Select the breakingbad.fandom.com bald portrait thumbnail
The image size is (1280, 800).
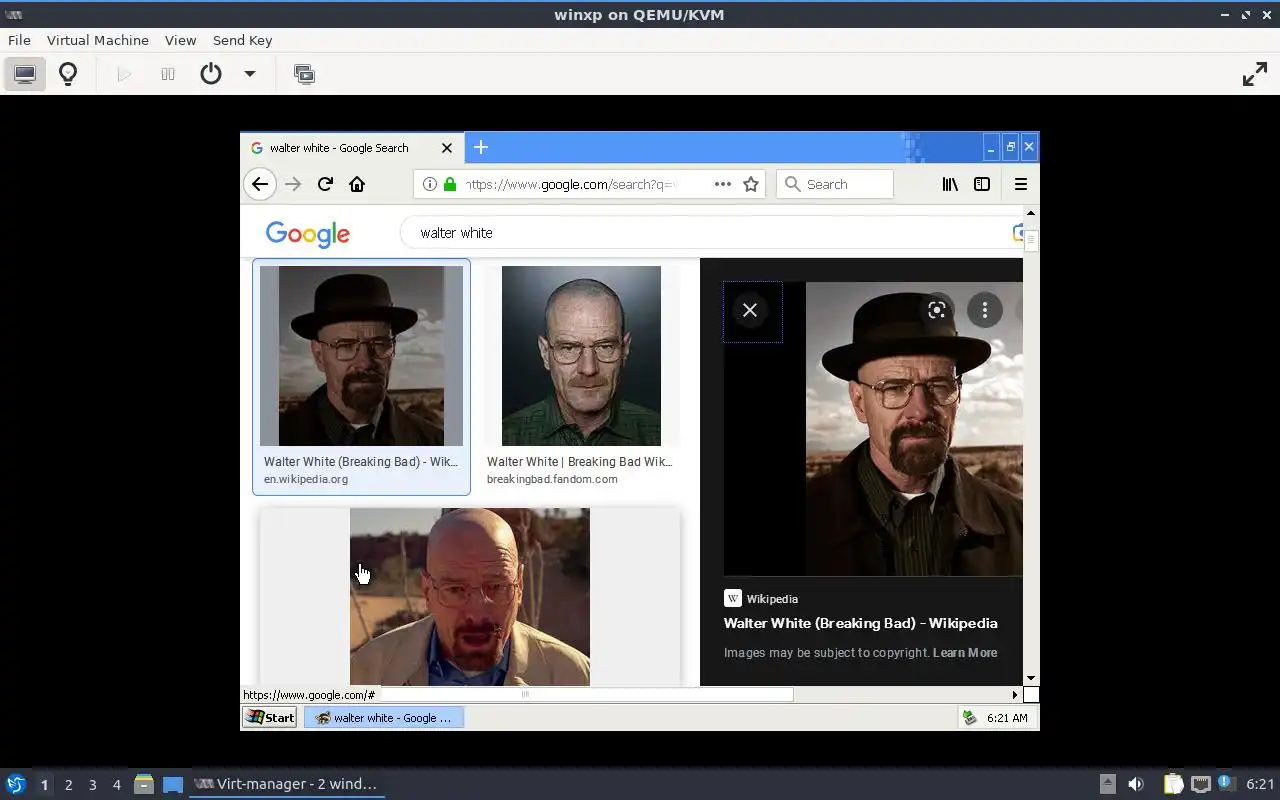[581, 356]
